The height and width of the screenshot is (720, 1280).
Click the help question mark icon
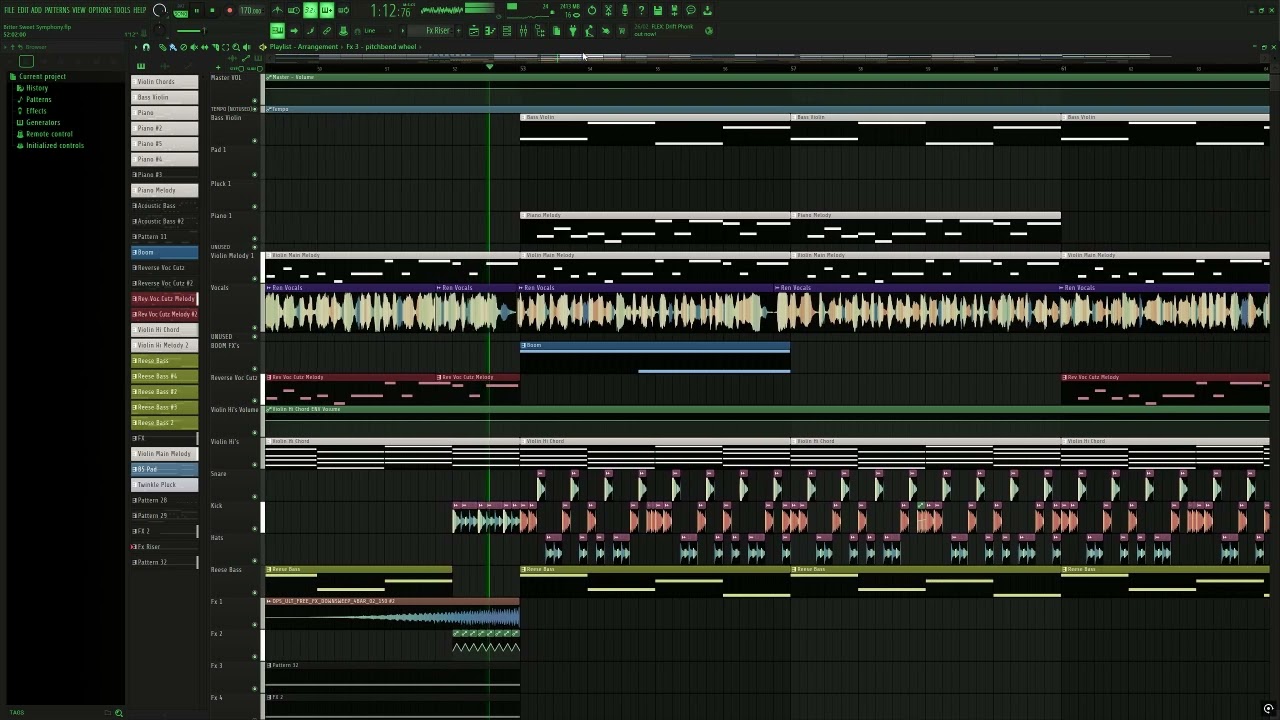click(641, 10)
